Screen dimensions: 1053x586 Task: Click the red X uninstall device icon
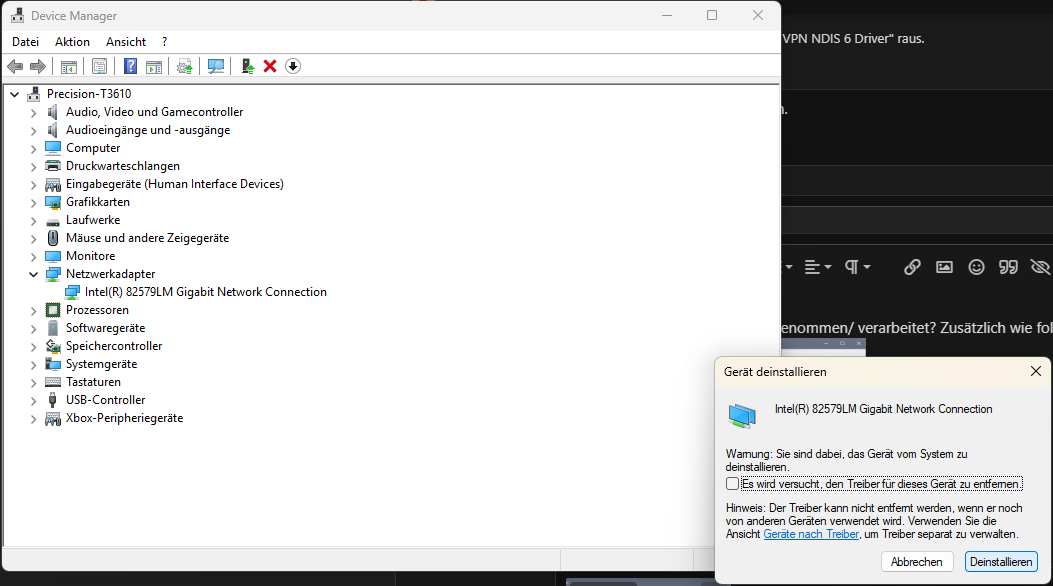point(270,66)
